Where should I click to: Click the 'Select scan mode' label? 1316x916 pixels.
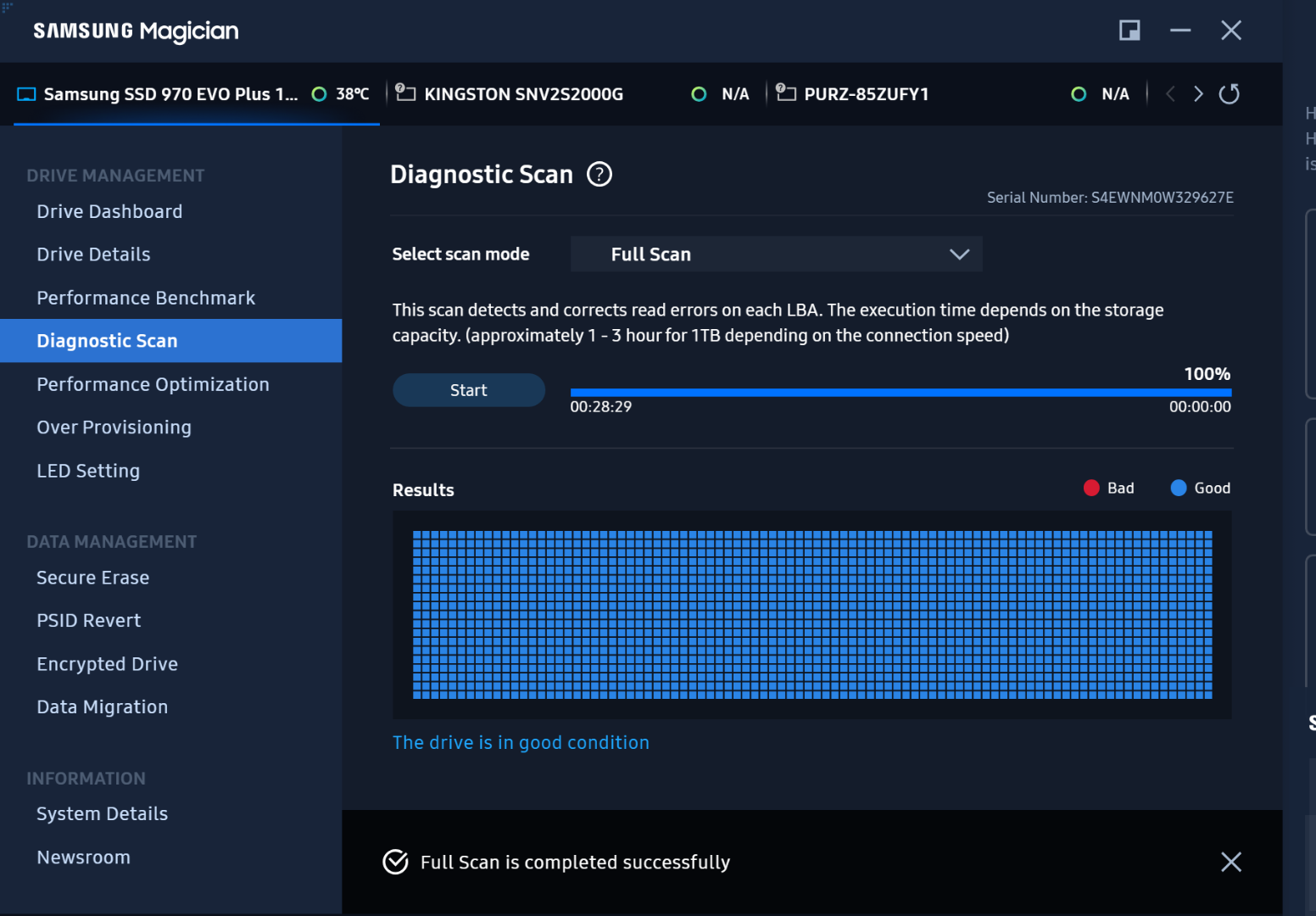(x=460, y=254)
